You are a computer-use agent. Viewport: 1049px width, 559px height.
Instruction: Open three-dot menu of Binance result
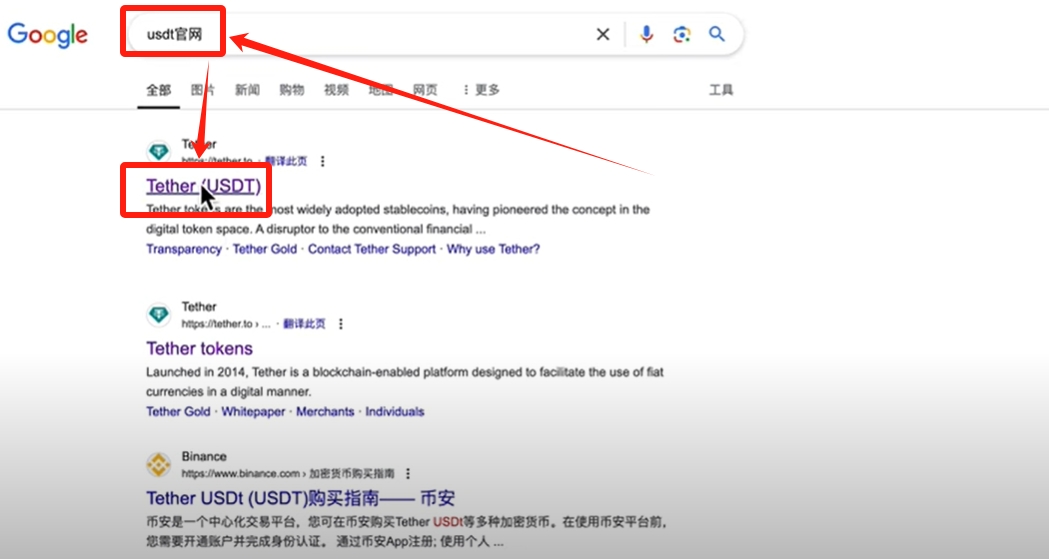coord(407,473)
